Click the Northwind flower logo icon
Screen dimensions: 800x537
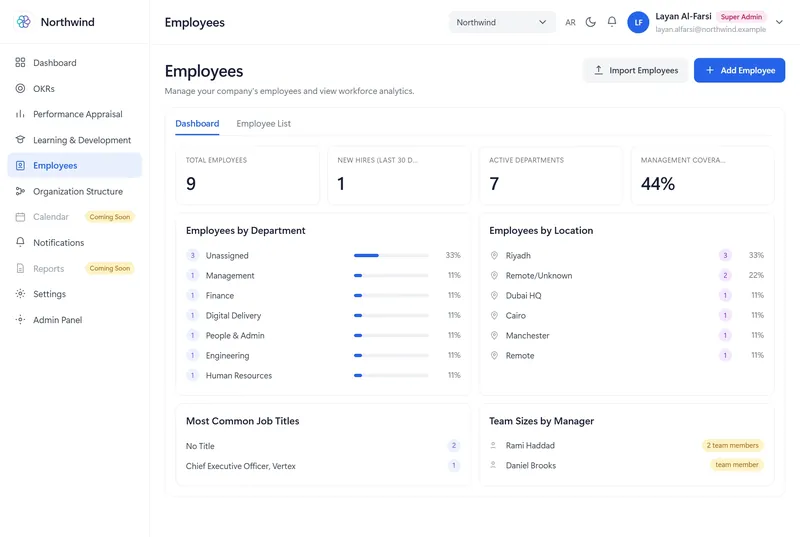(x=23, y=21)
